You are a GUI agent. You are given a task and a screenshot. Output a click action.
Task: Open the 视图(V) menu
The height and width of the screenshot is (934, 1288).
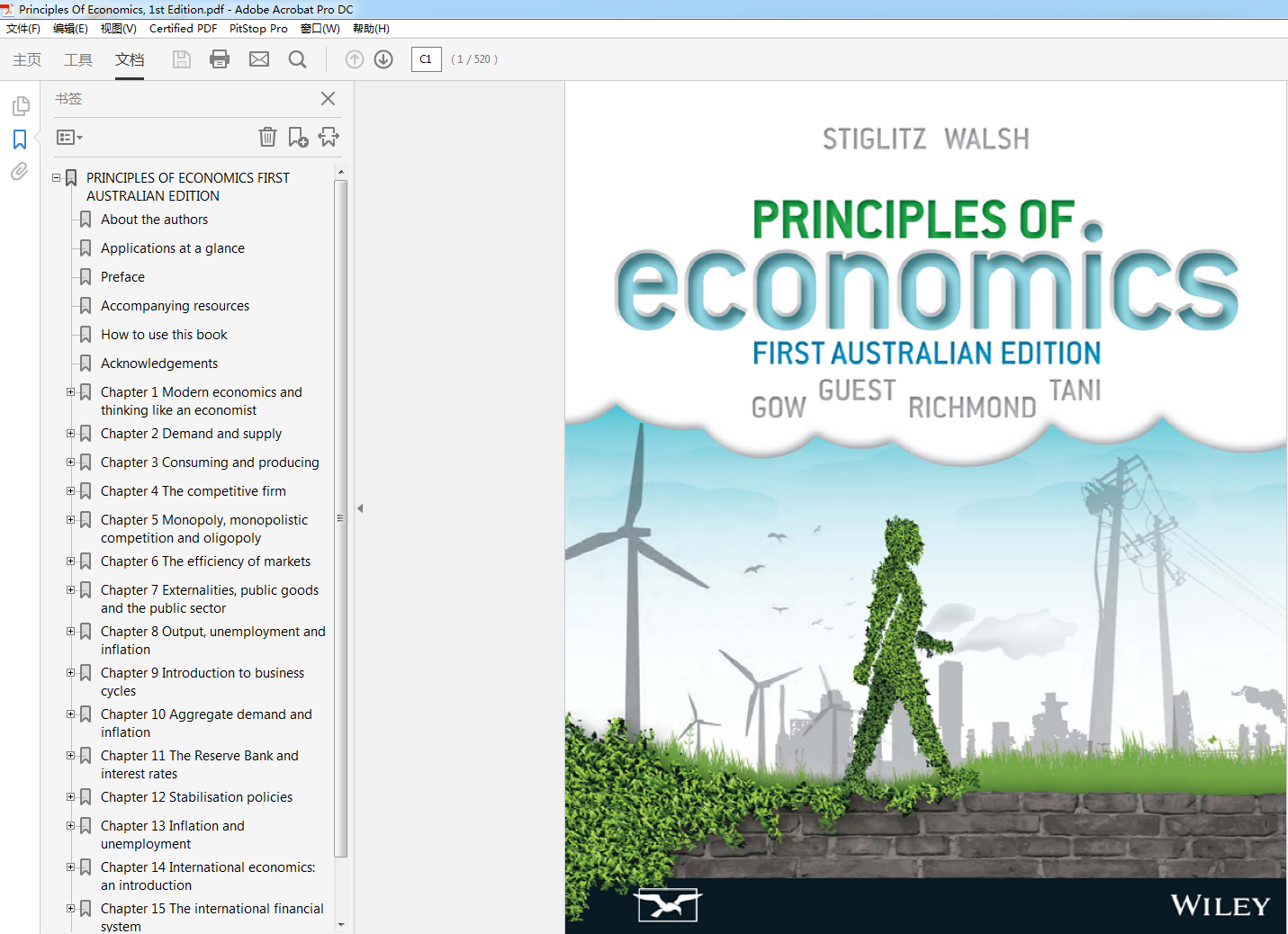(x=118, y=29)
